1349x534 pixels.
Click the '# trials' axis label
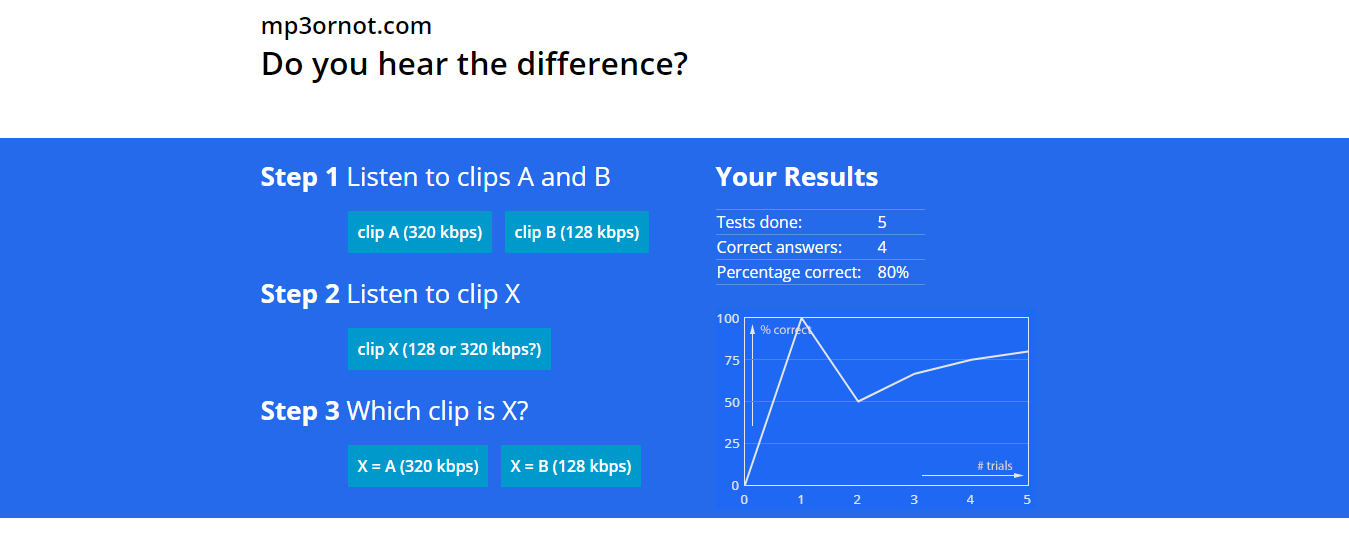point(994,465)
